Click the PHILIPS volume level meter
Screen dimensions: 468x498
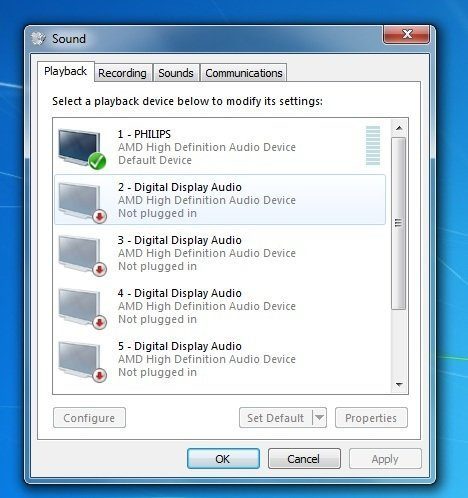(x=373, y=145)
